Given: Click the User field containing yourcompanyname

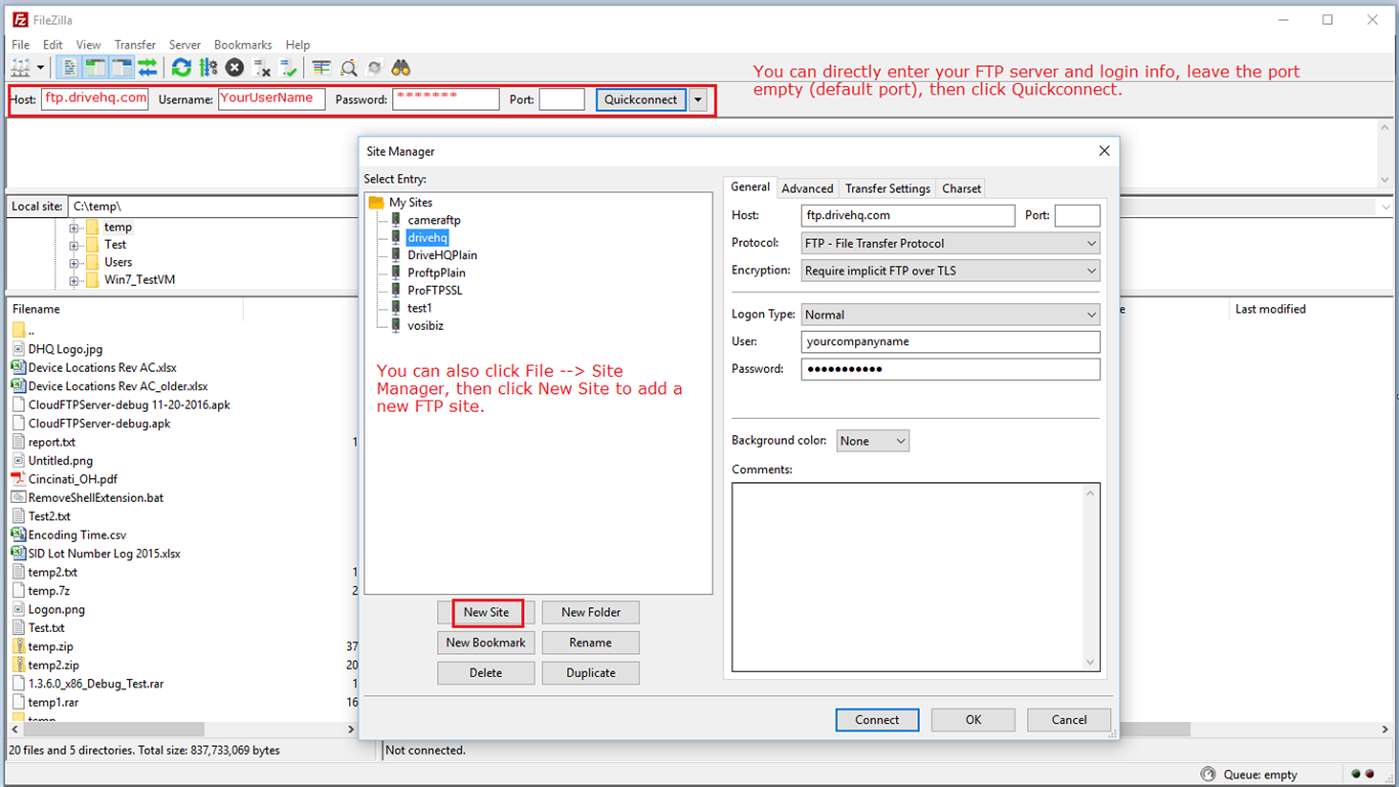Looking at the screenshot, I should point(950,341).
